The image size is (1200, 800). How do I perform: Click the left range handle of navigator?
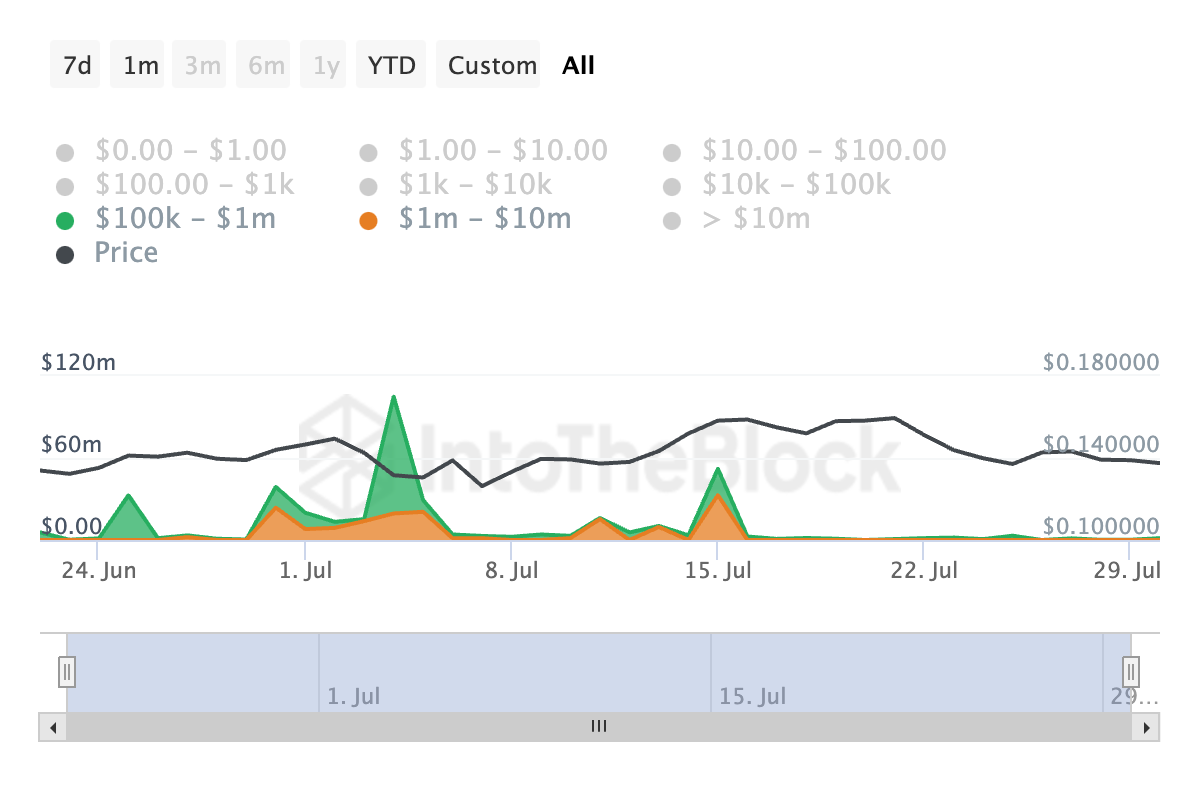click(x=67, y=669)
